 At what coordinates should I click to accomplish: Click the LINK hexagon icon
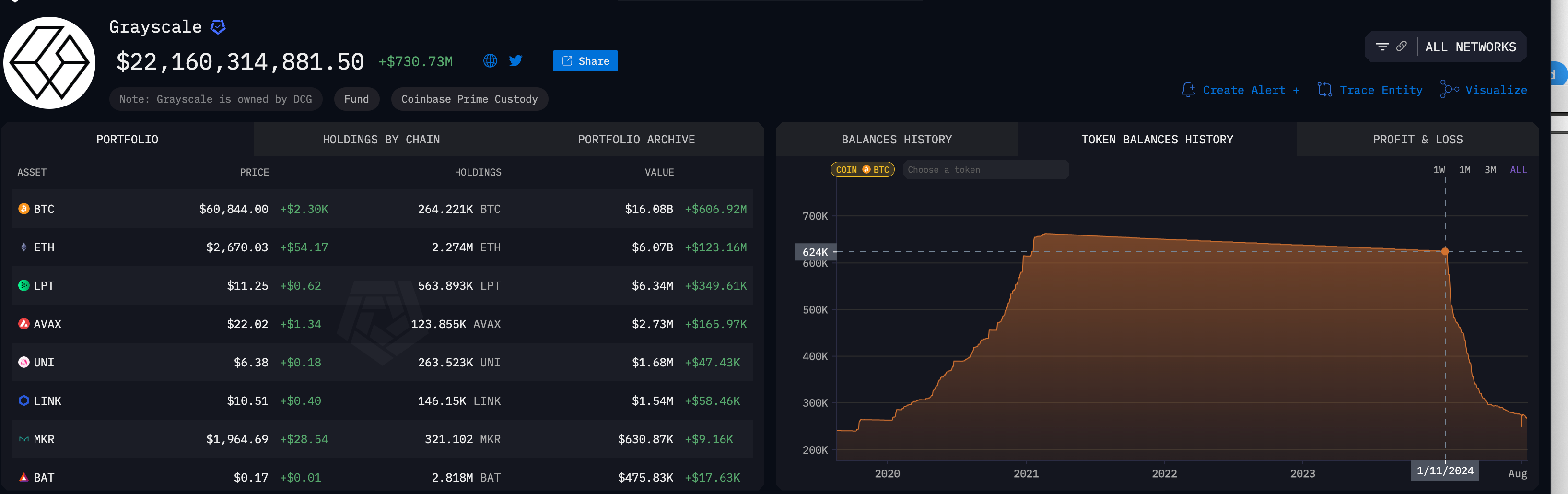tap(24, 401)
